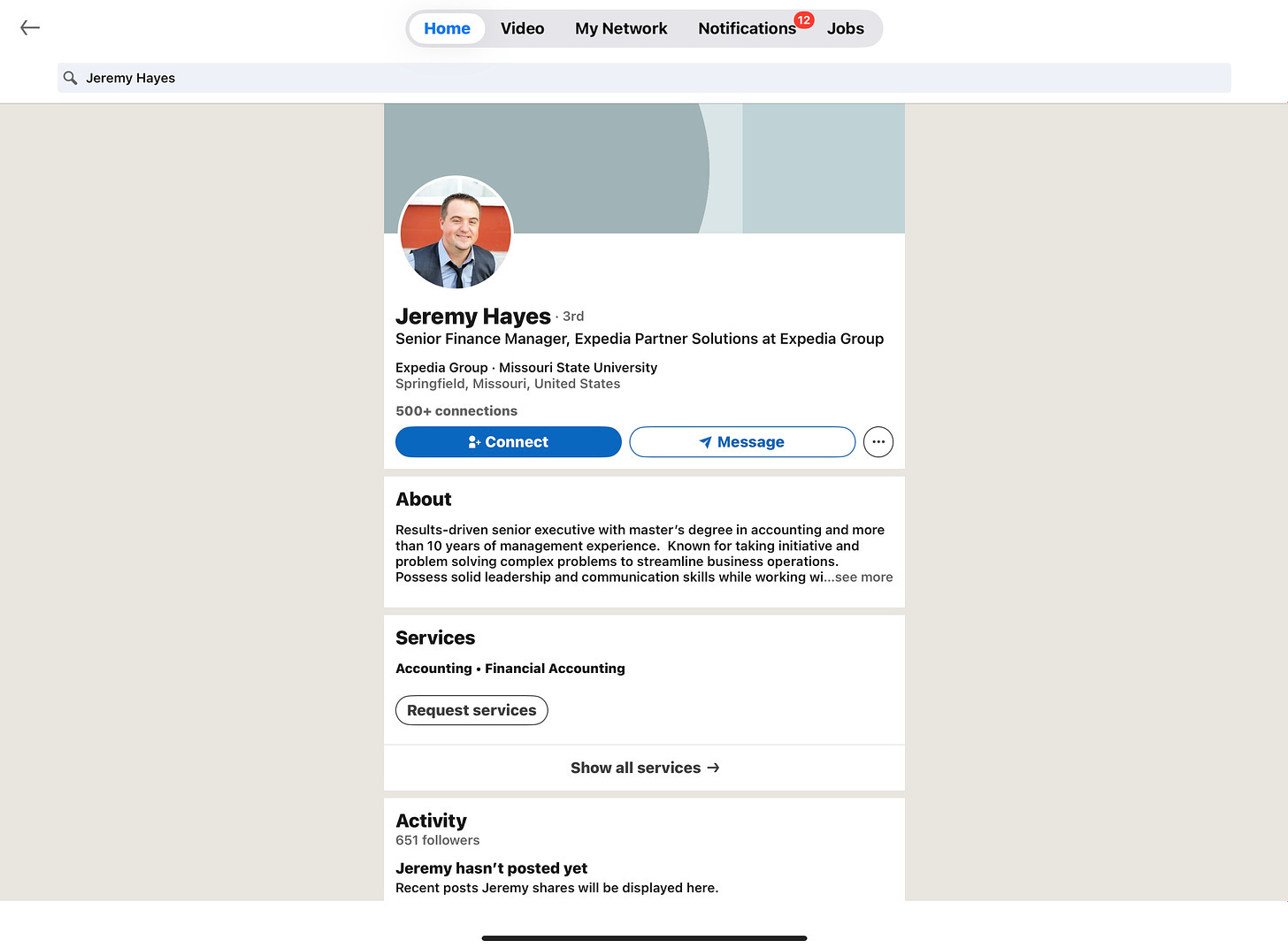Screen dimensions: 1288x948
Task: Click the 3rd connection degree label
Action: (x=573, y=317)
